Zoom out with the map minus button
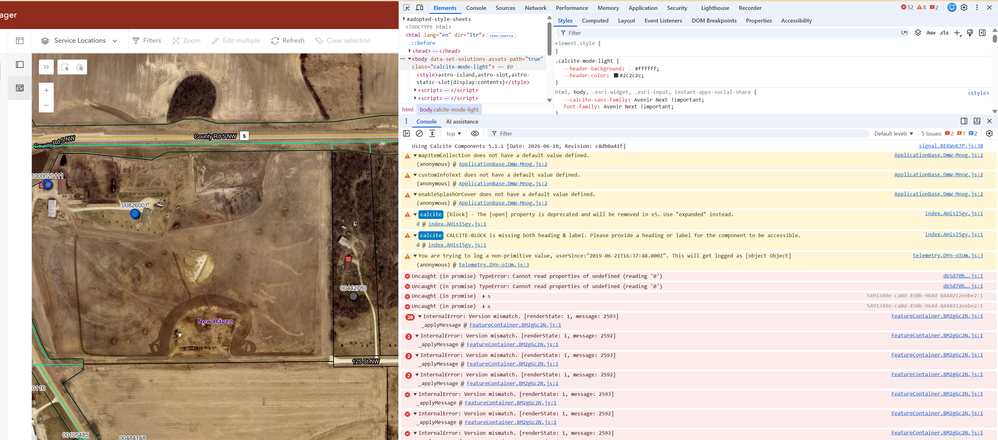The height and width of the screenshot is (440, 998). [x=46, y=105]
